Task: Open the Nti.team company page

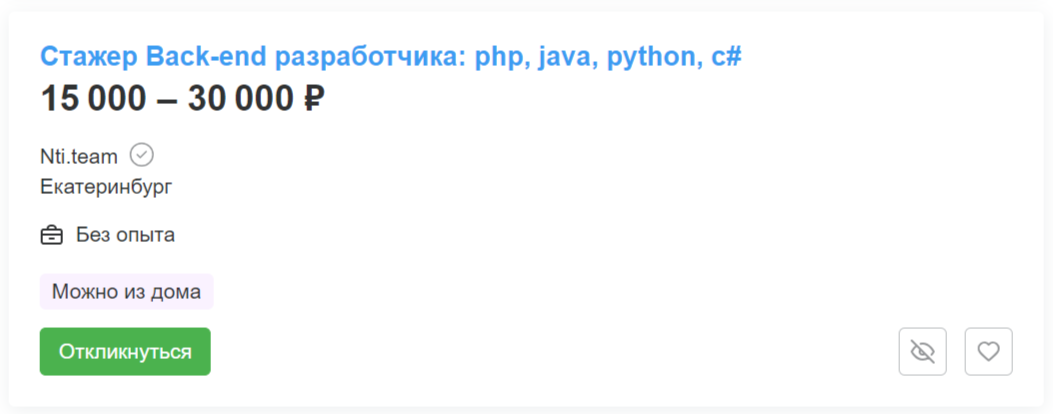Action: click(x=79, y=157)
